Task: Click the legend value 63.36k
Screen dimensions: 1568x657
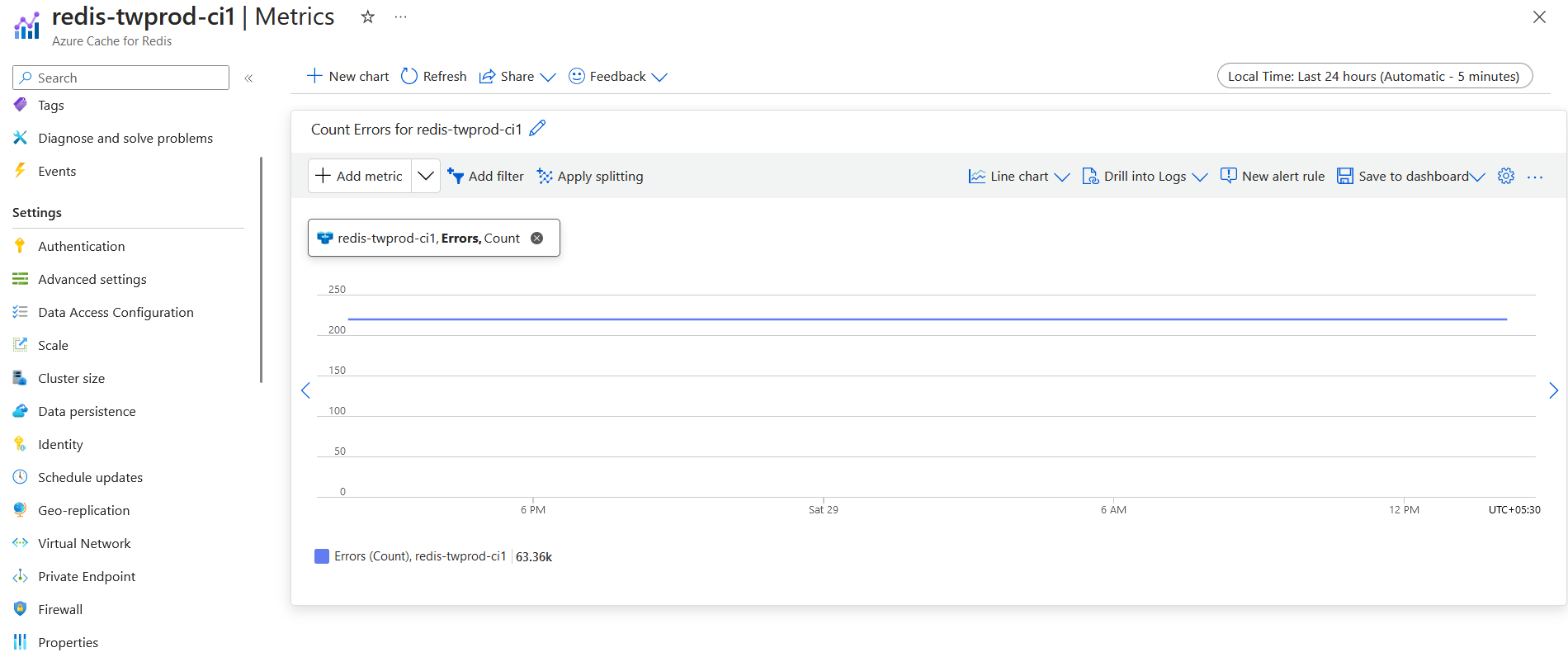Action: (x=534, y=556)
